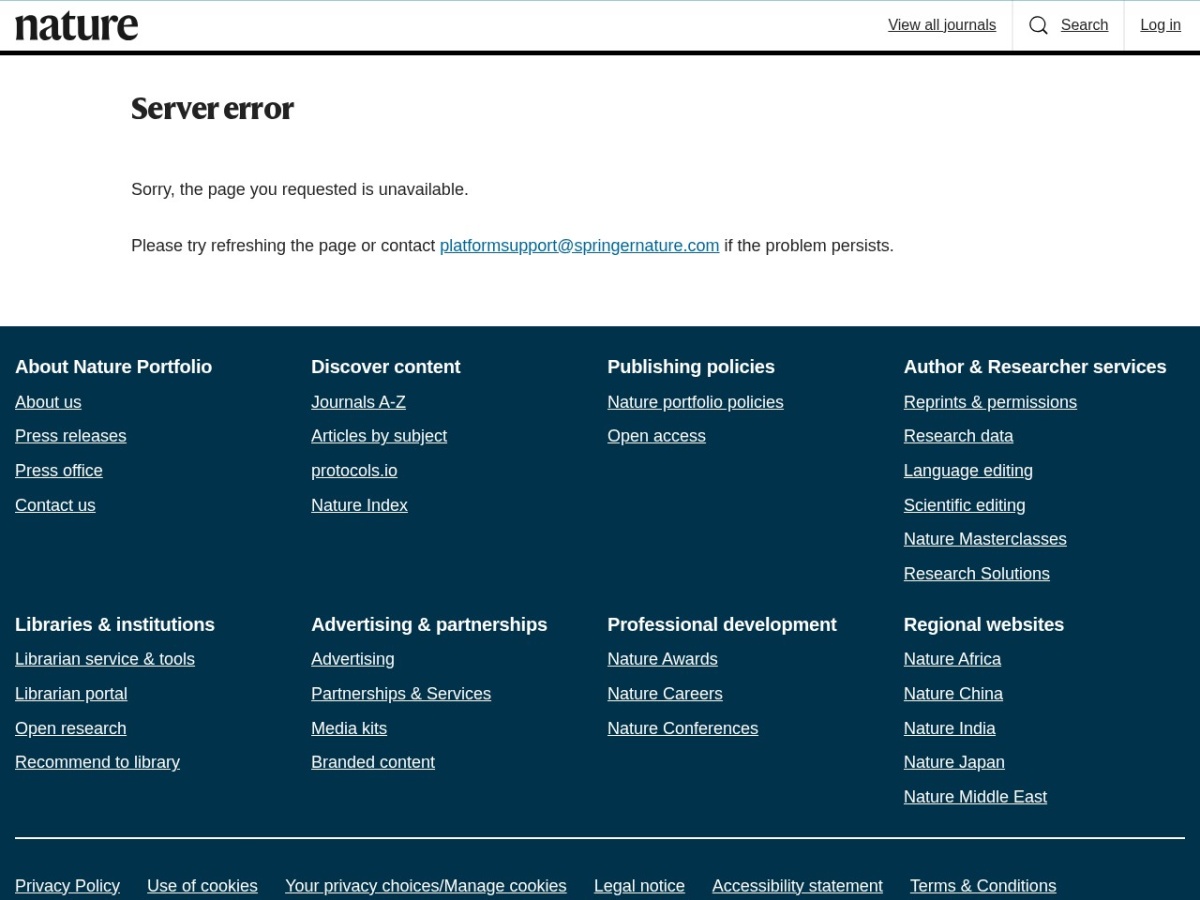This screenshot has width=1200, height=900.
Task: Open Terms & Conditions
Action: click(983, 886)
